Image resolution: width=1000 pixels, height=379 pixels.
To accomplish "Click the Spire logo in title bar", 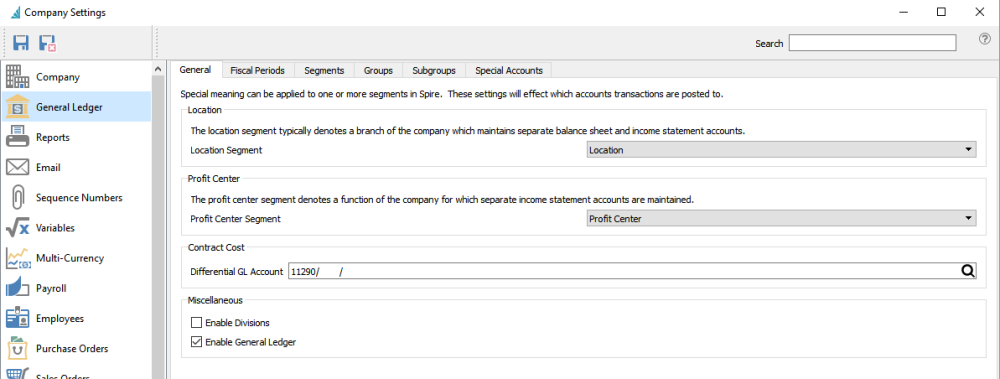I will point(15,12).
